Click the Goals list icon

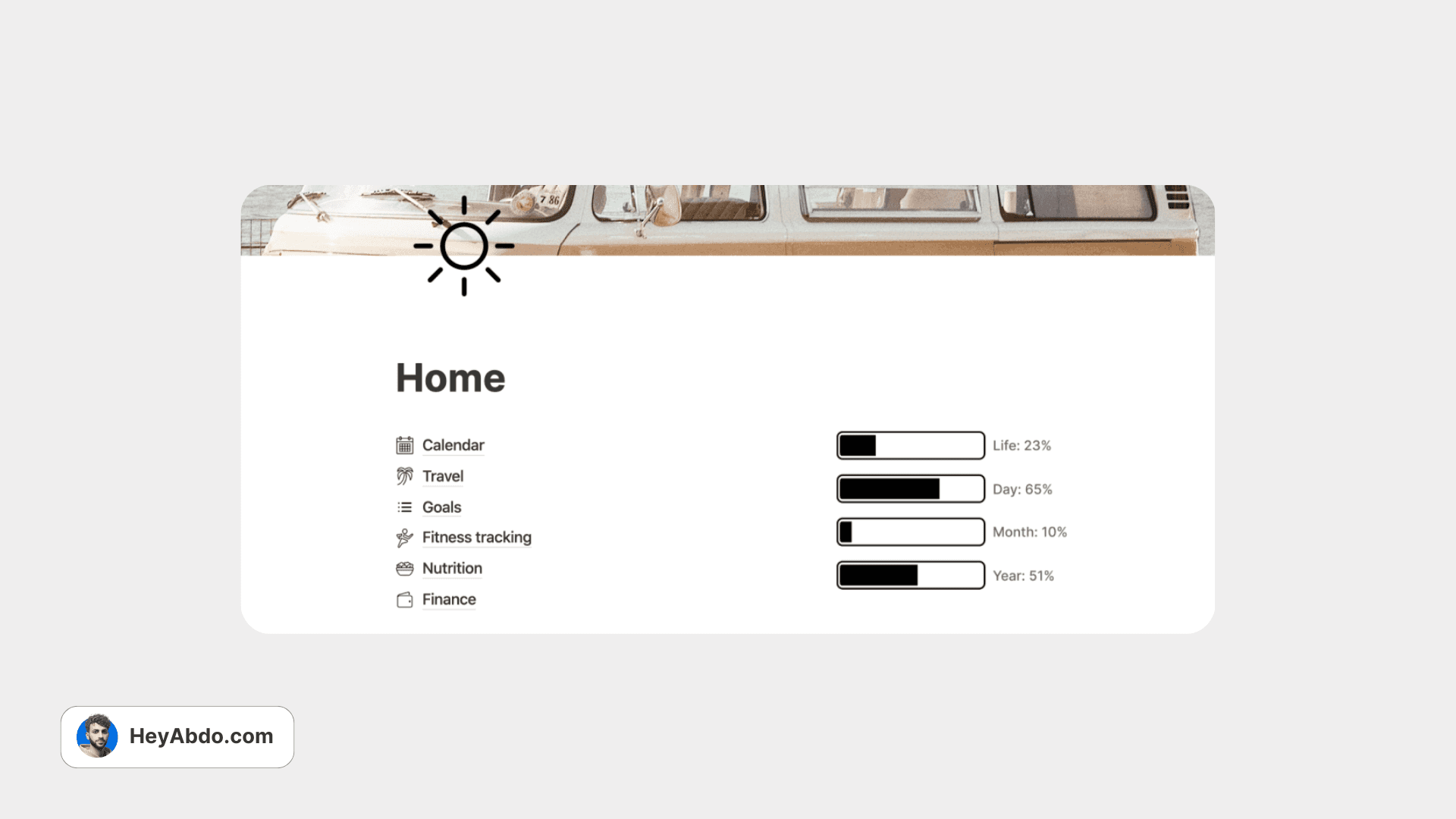click(x=404, y=507)
